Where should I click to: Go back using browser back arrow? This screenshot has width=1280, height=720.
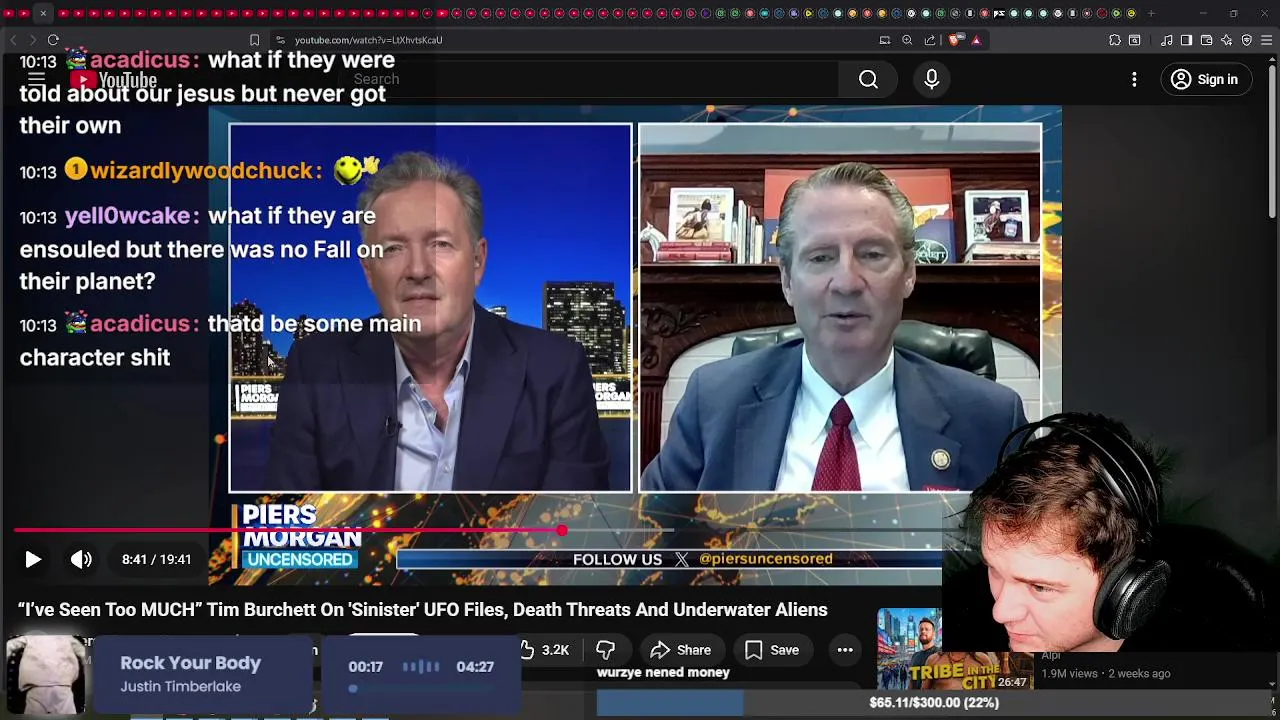coord(13,40)
